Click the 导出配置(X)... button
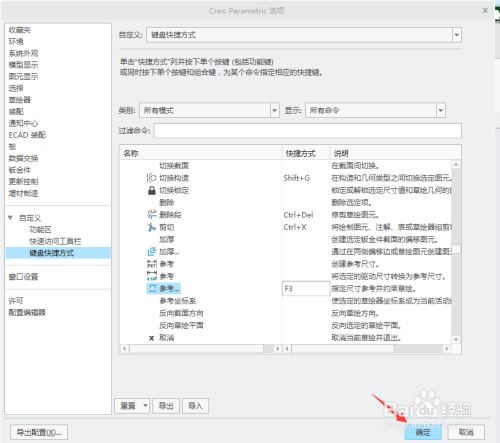The width and height of the screenshot is (500, 443). click(x=39, y=432)
